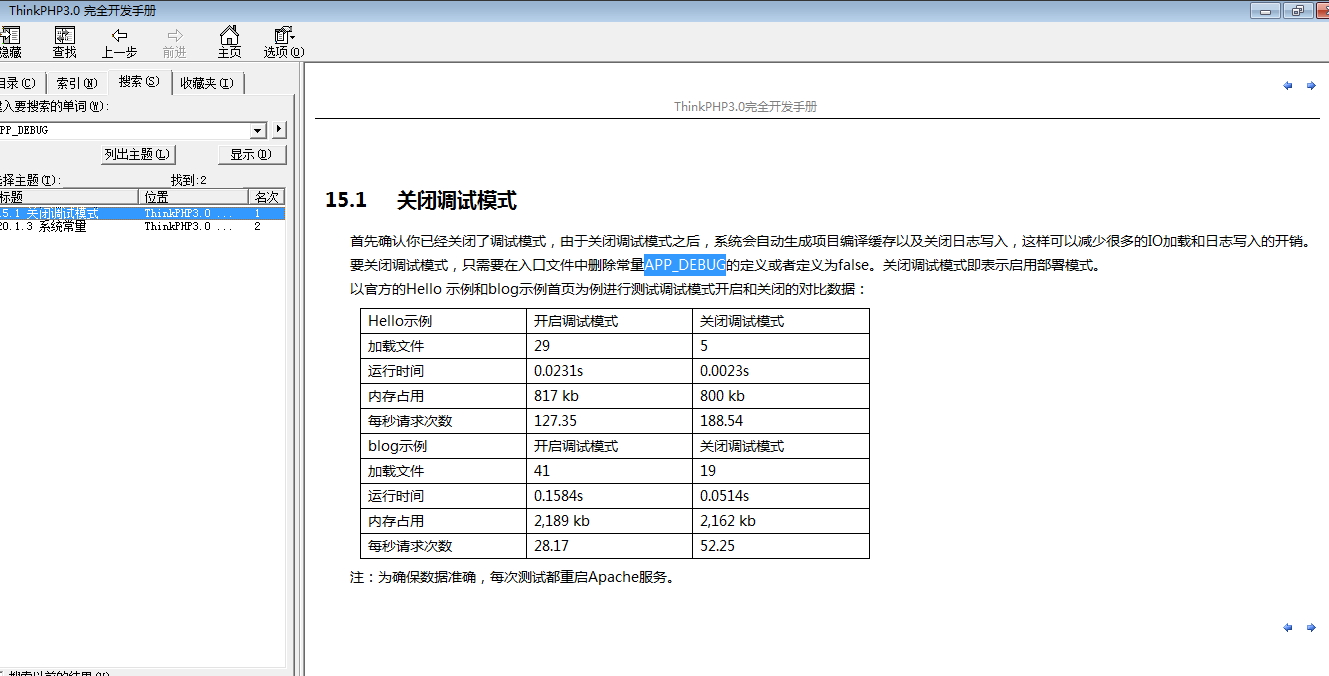Viewport: 1329px width, 676px height.
Task: Click the table cell showing 52.25
Action: pos(780,546)
